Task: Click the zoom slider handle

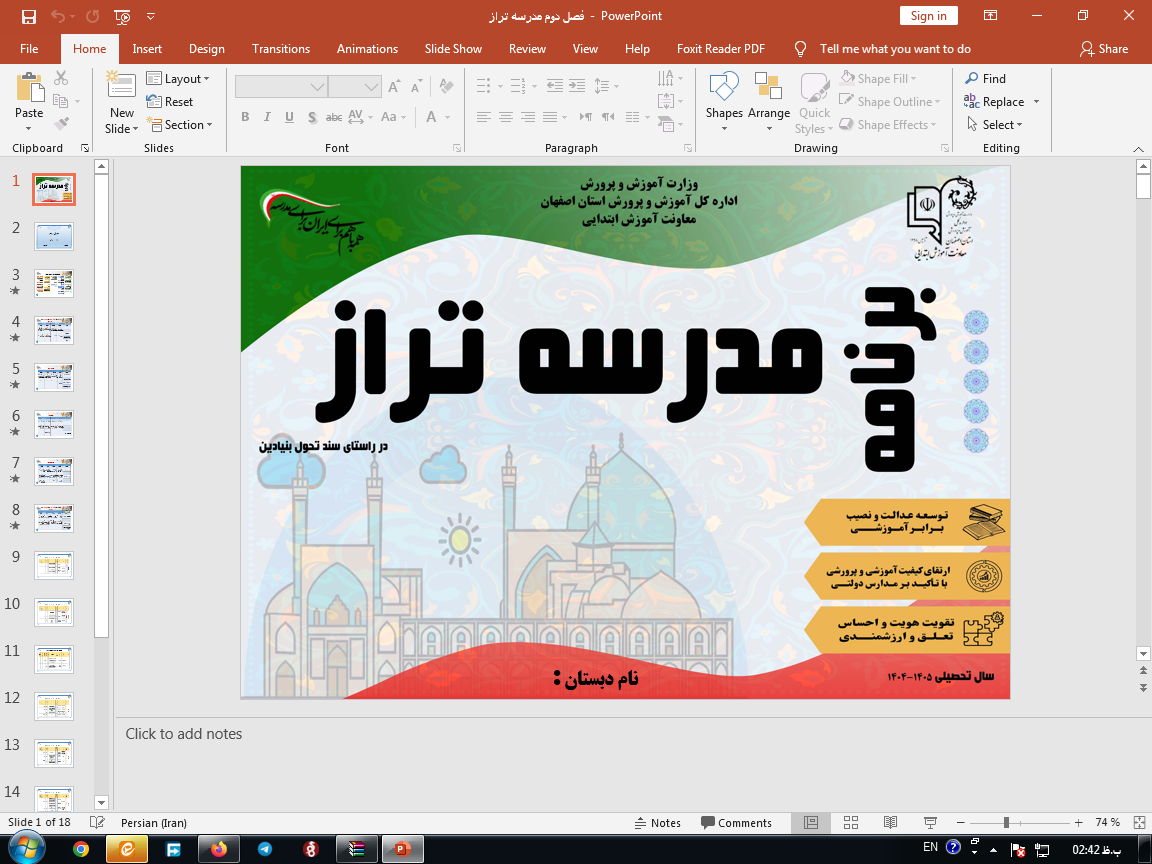Action: tap(1005, 823)
